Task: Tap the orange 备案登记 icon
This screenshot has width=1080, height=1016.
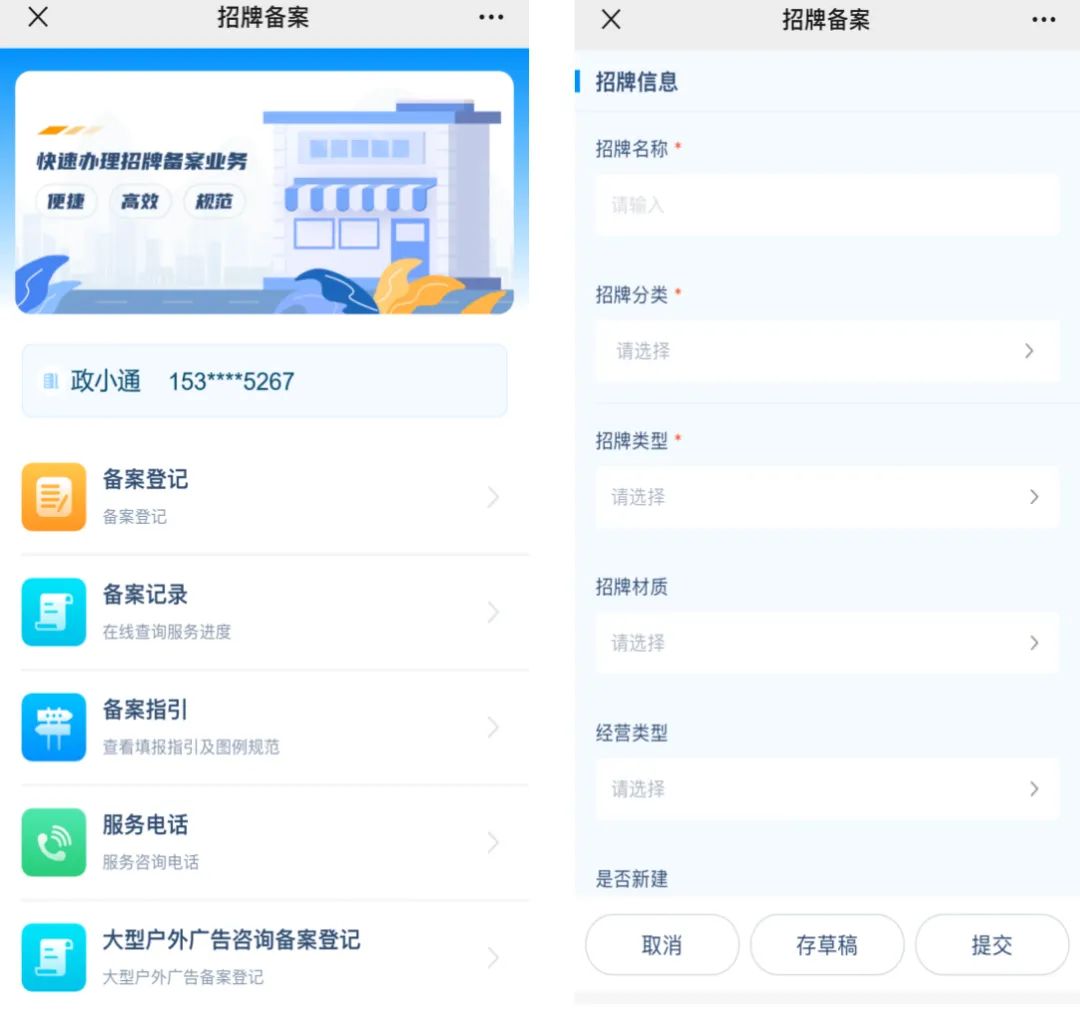Action: coord(54,497)
